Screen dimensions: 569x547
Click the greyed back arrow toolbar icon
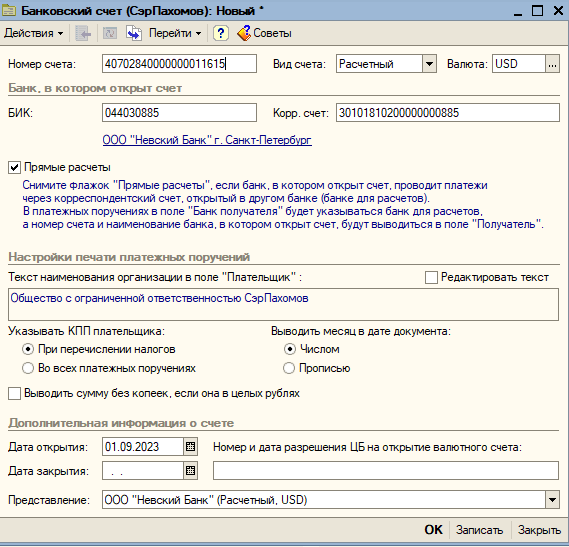pyautogui.click(x=83, y=33)
